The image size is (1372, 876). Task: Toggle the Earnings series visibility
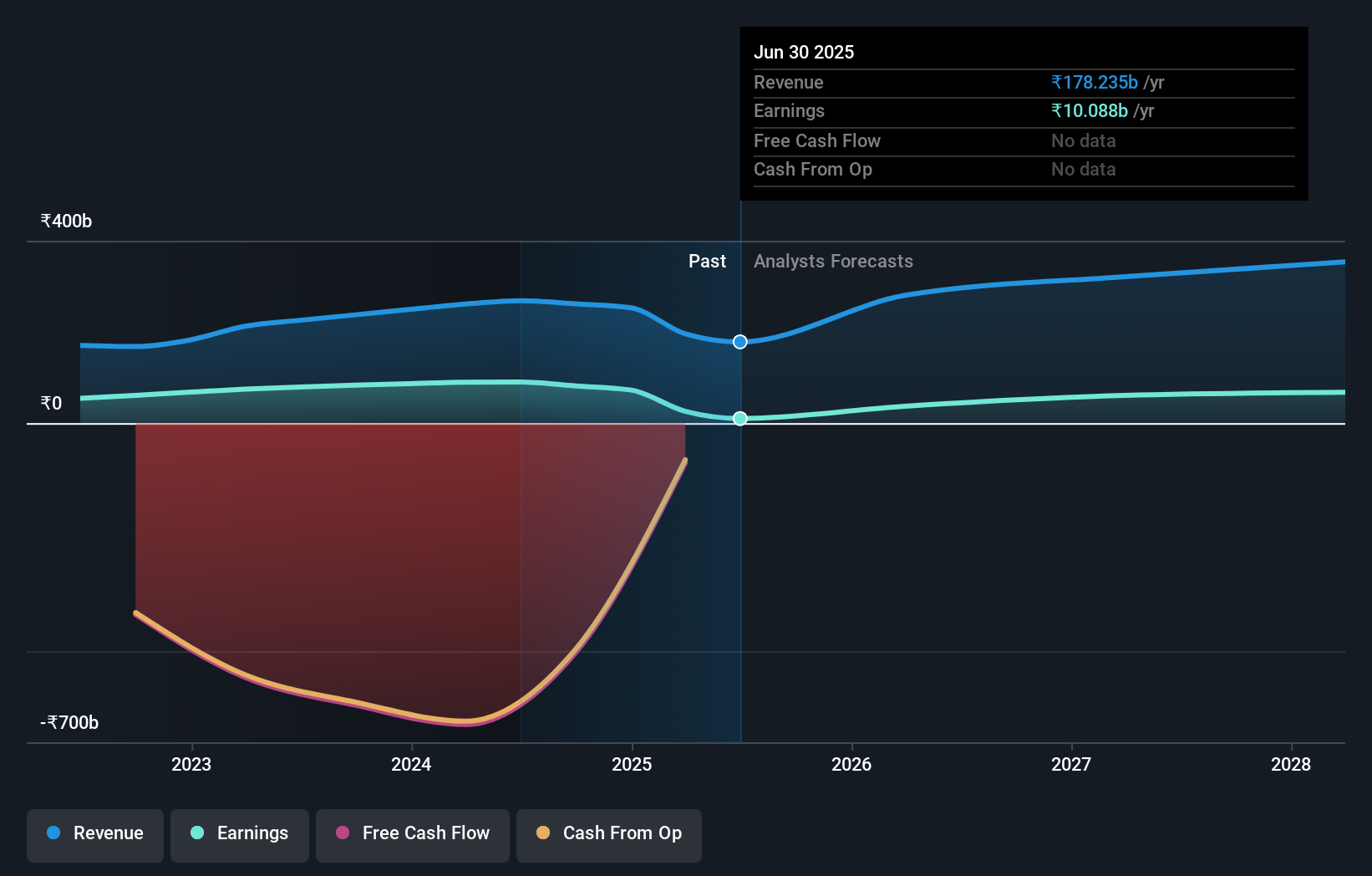click(x=240, y=834)
